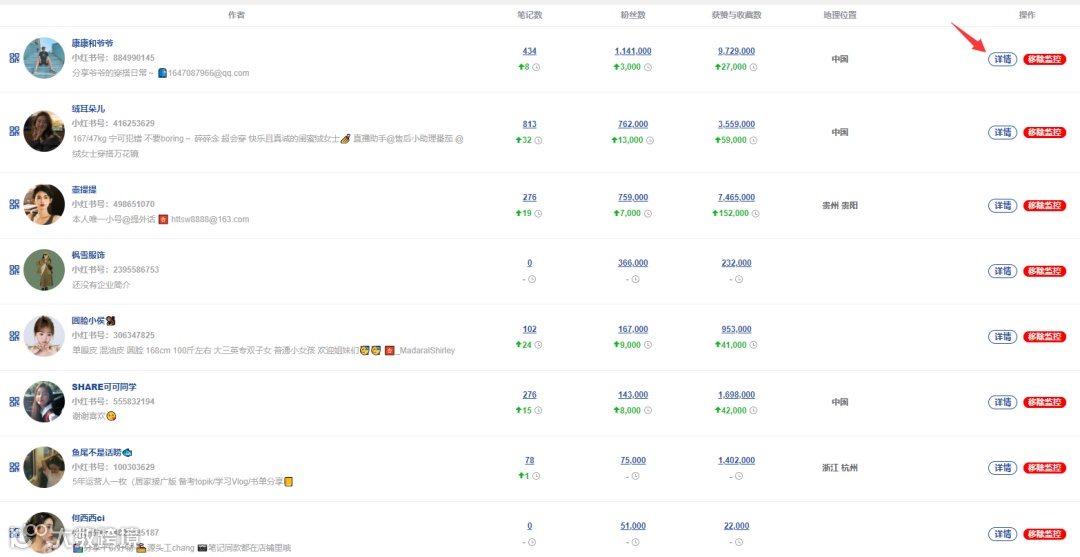Open clock icon under 1,402,000 likes count
The height and width of the screenshot is (557, 1080).
pos(738,476)
